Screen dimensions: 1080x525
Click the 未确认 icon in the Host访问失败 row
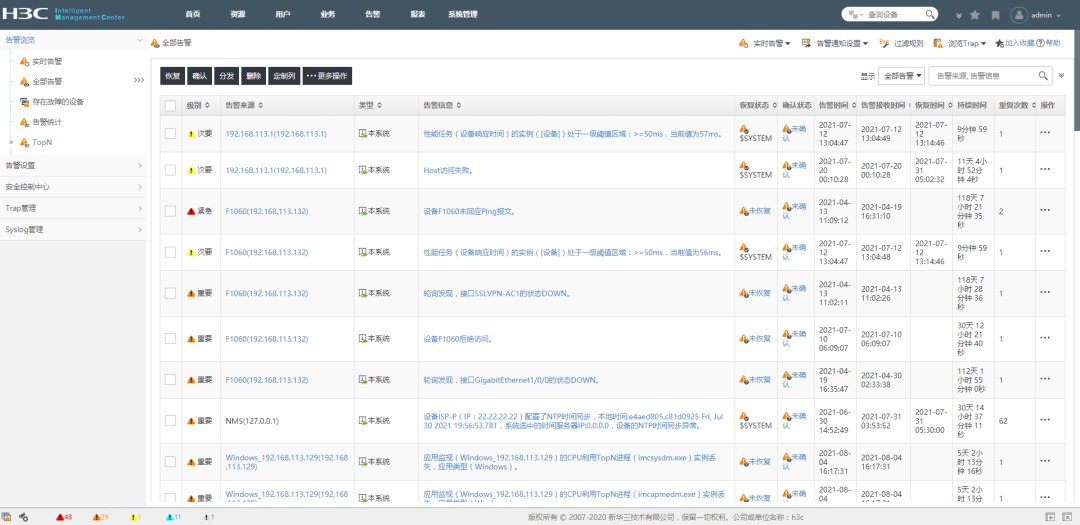click(787, 165)
